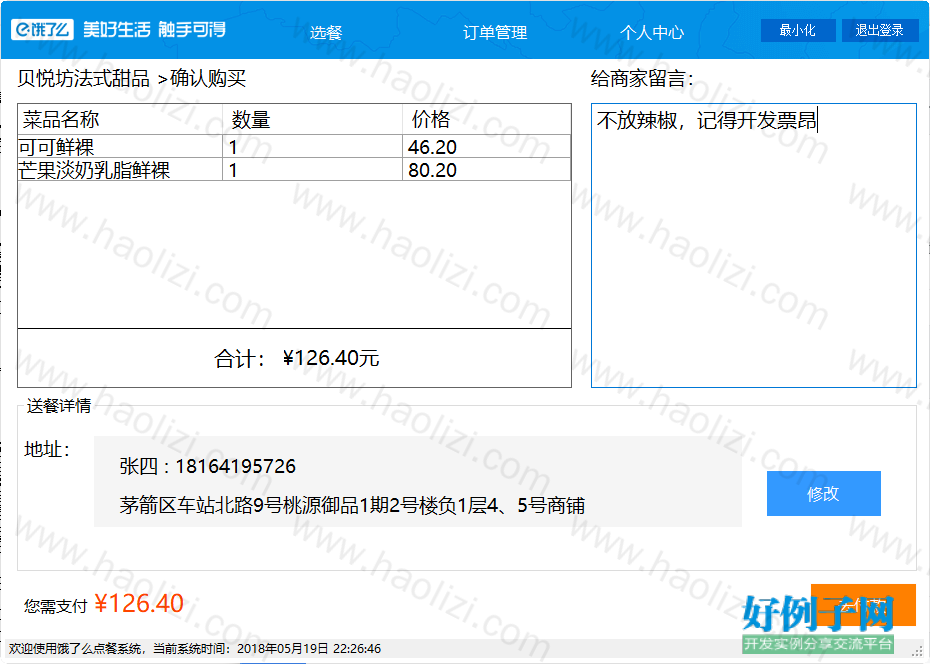Click the 菜品名称 column header

click(x=120, y=119)
